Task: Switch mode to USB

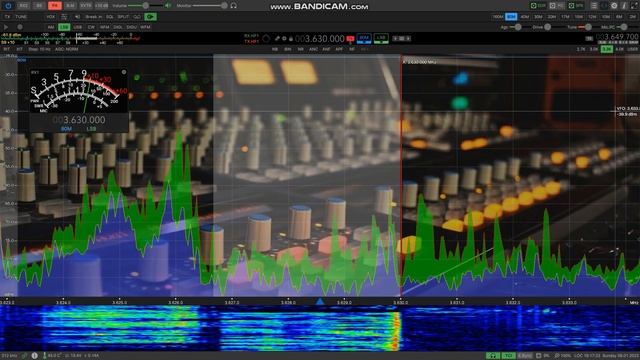Action: (x=78, y=27)
